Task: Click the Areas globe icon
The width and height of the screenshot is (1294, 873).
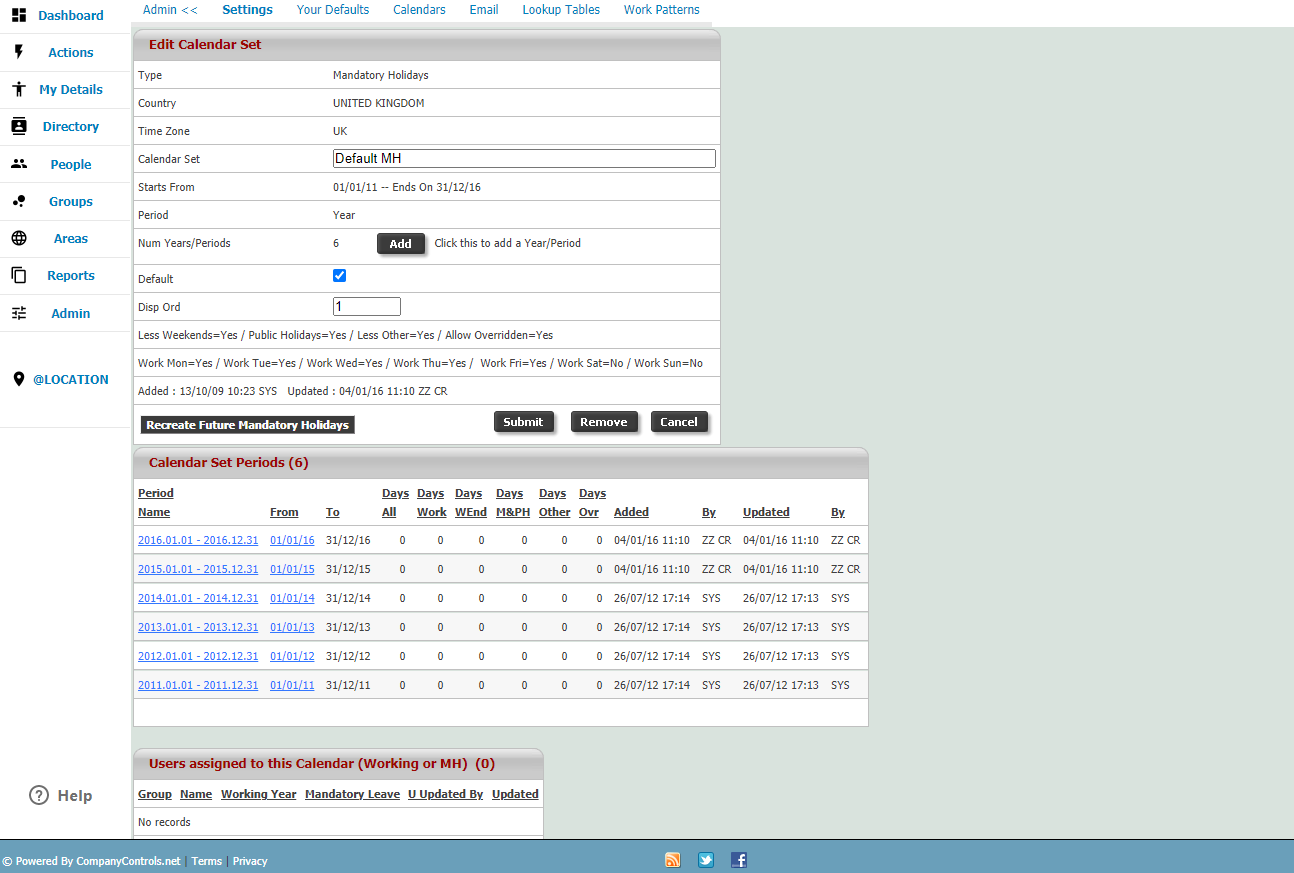Action: coord(19,238)
